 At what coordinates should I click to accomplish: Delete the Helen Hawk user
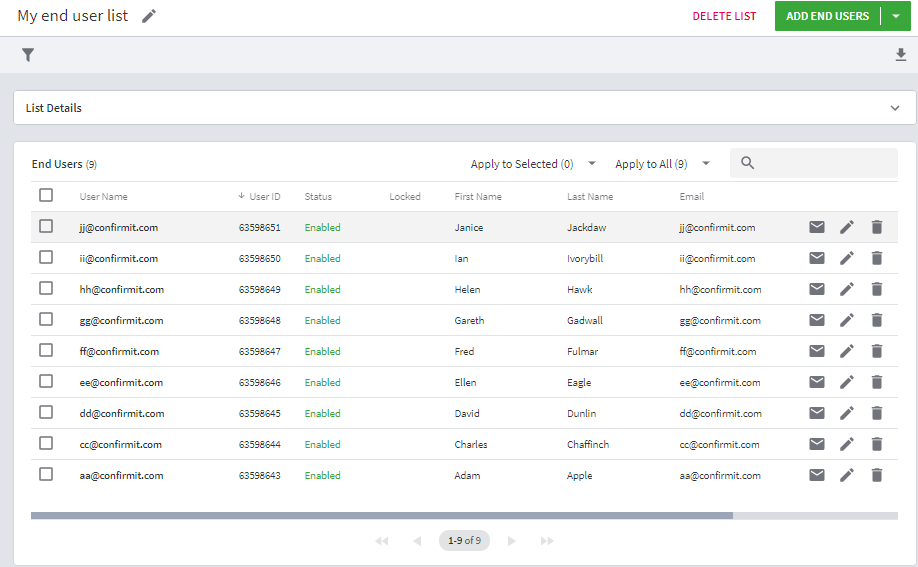[x=876, y=289]
